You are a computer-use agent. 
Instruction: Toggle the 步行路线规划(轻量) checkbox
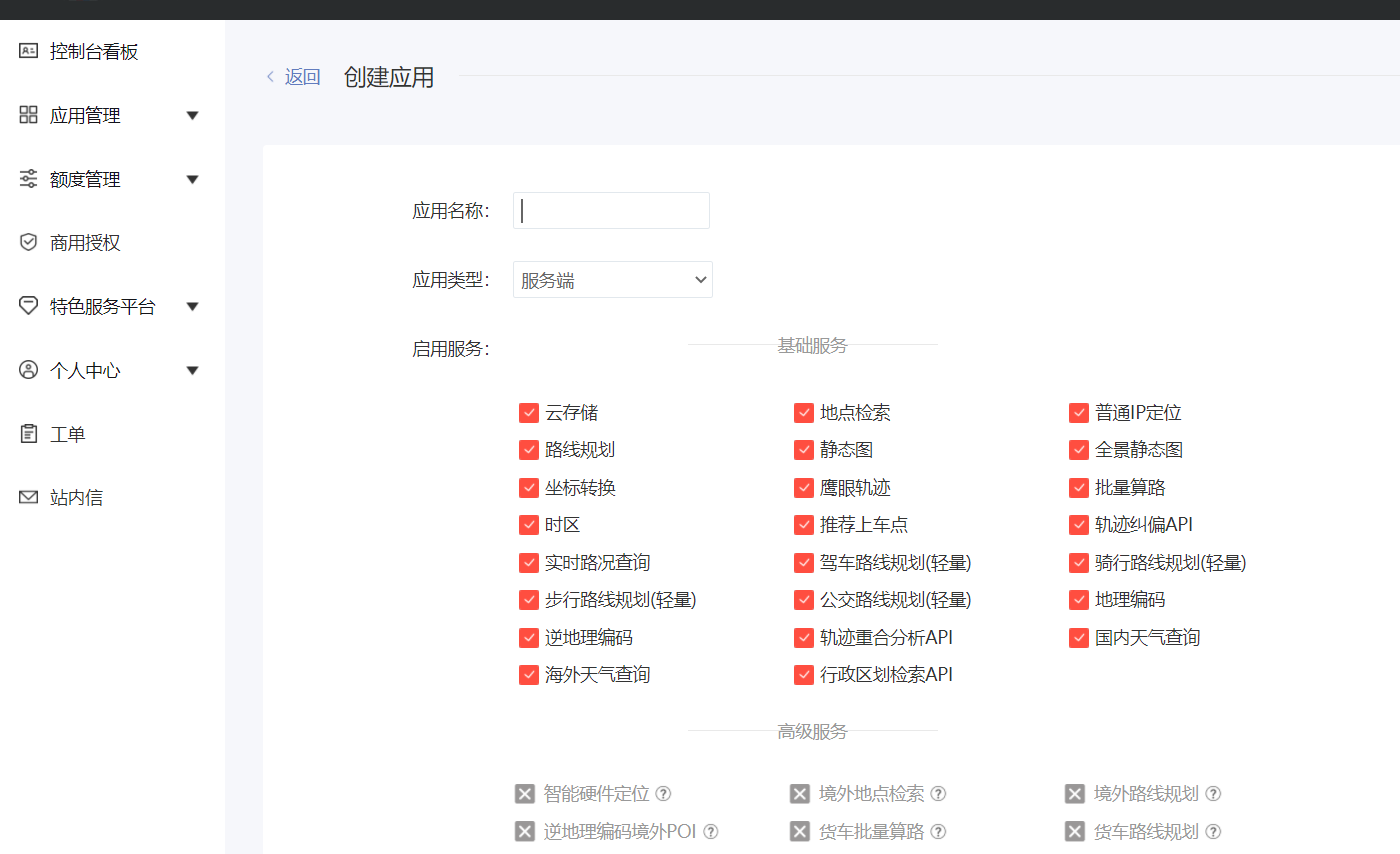[529, 600]
